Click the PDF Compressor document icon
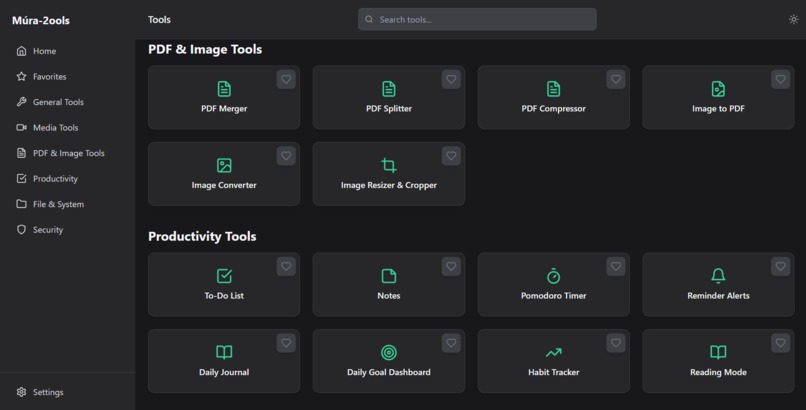The width and height of the screenshot is (806, 410). coord(553,89)
